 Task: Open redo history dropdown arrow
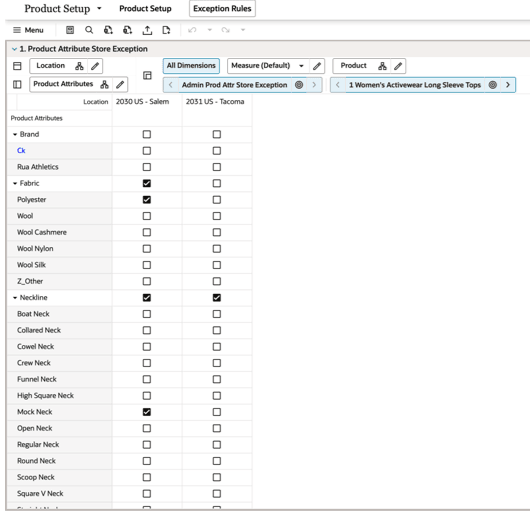pyautogui.click(x=243, y=30)
